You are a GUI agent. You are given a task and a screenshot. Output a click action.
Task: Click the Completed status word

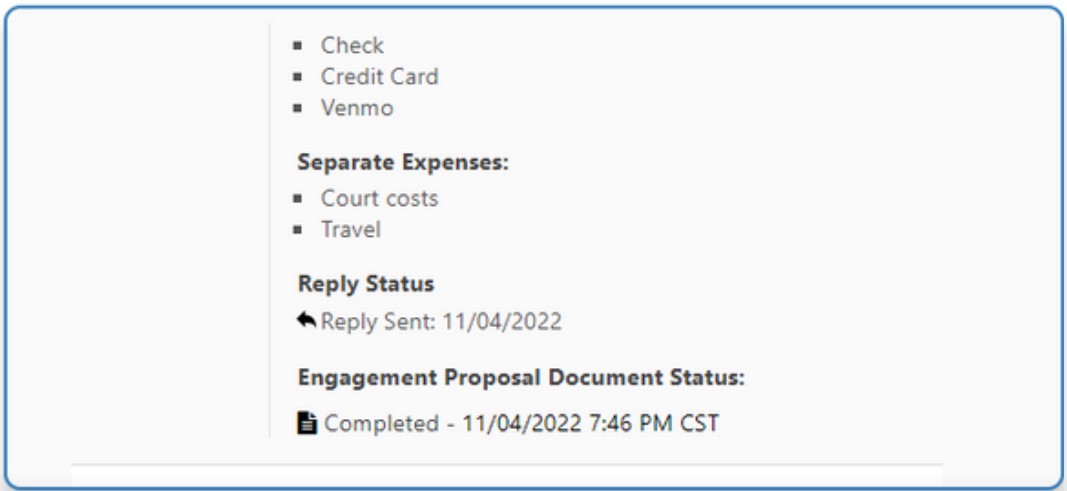point(381,424)
